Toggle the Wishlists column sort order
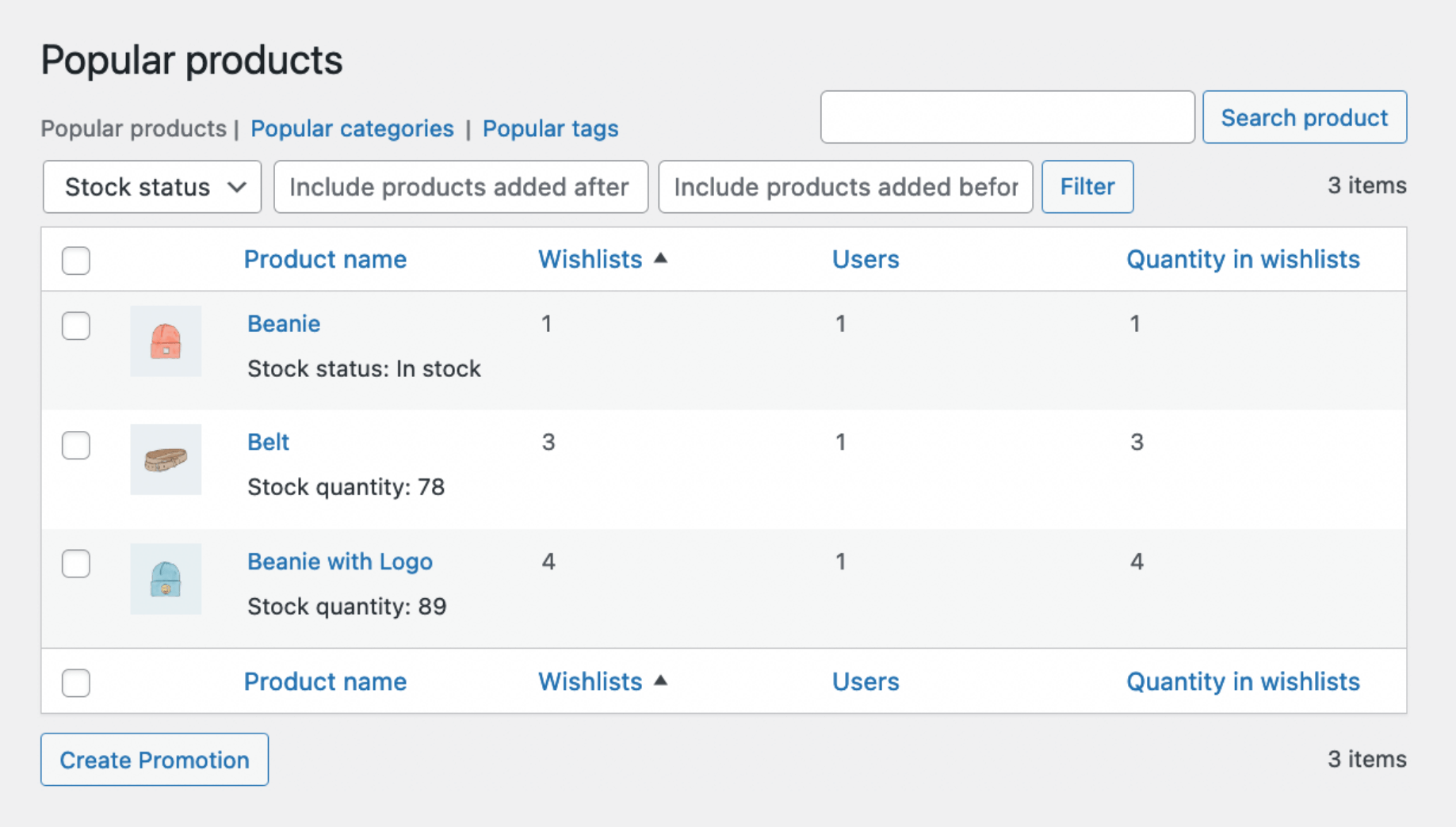The height and width of the screenshot is (827, 1456). click(590, 259)
